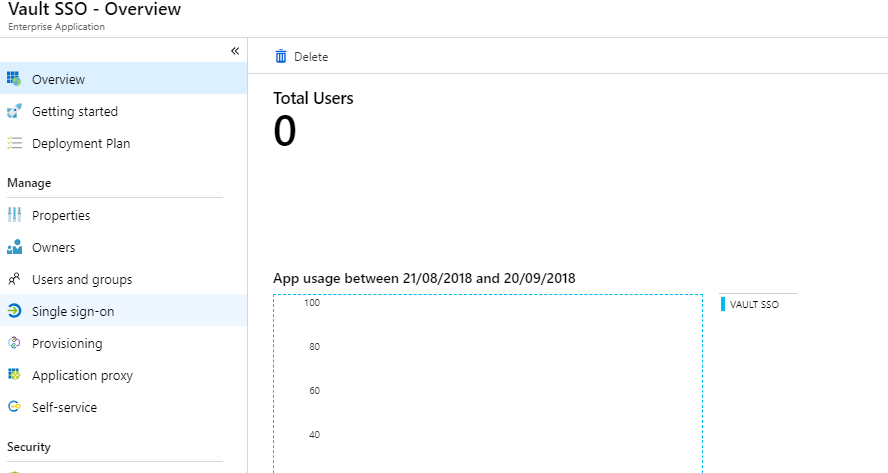The height and width of the screenshot is (473, 888).
Task: Open the Provisioning section
Action: pos(123,343)
